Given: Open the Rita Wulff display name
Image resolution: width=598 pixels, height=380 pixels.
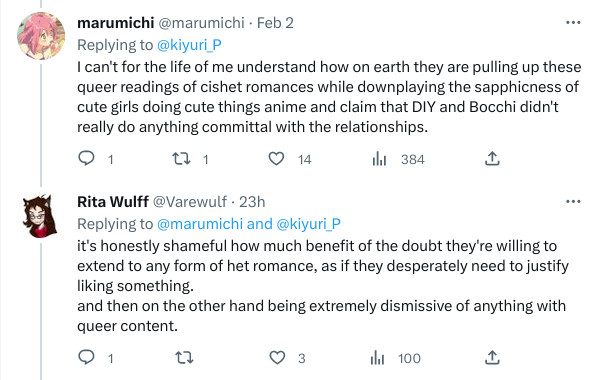Looking at the screenshot, I should [x=113, y=201].
